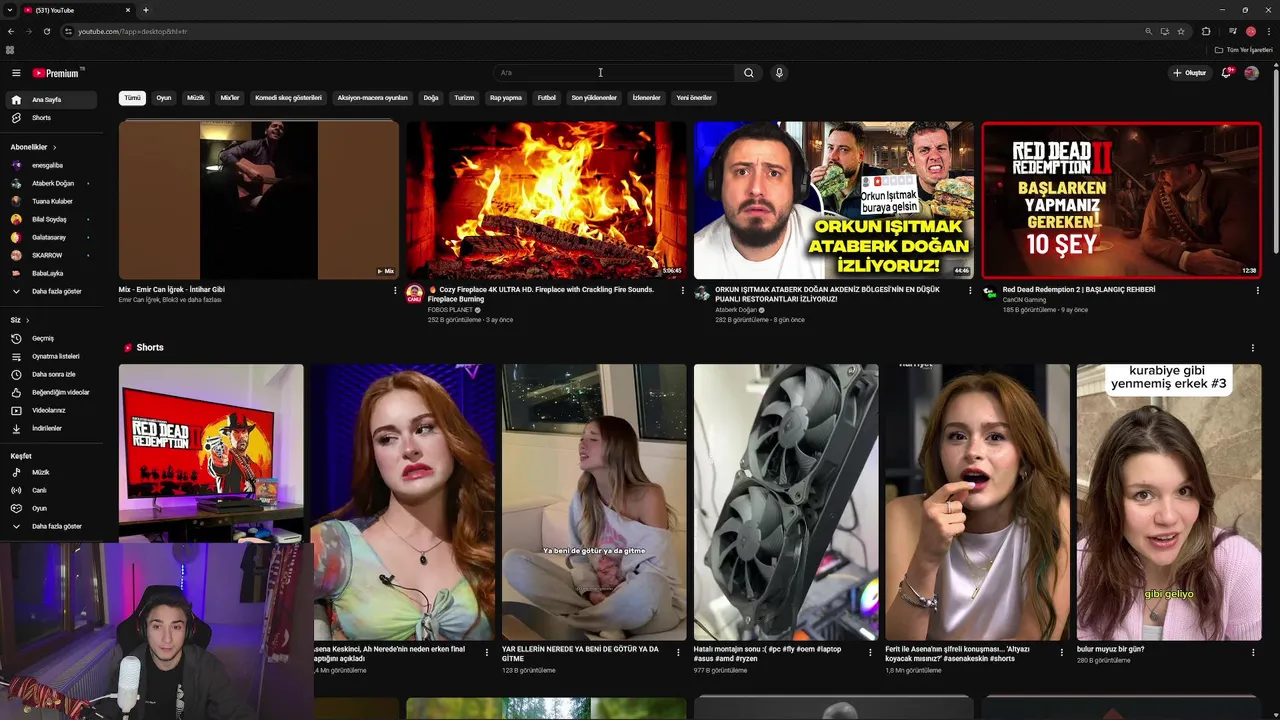Start voice search with microphone icon
This screenshot has width=1280, height=720.
tap(779, 73)
